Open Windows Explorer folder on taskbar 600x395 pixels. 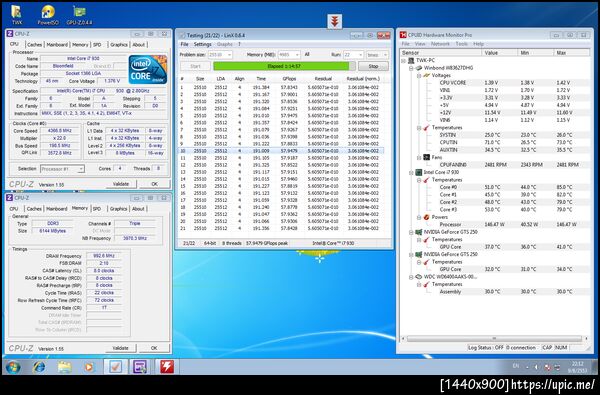[64, 367]
